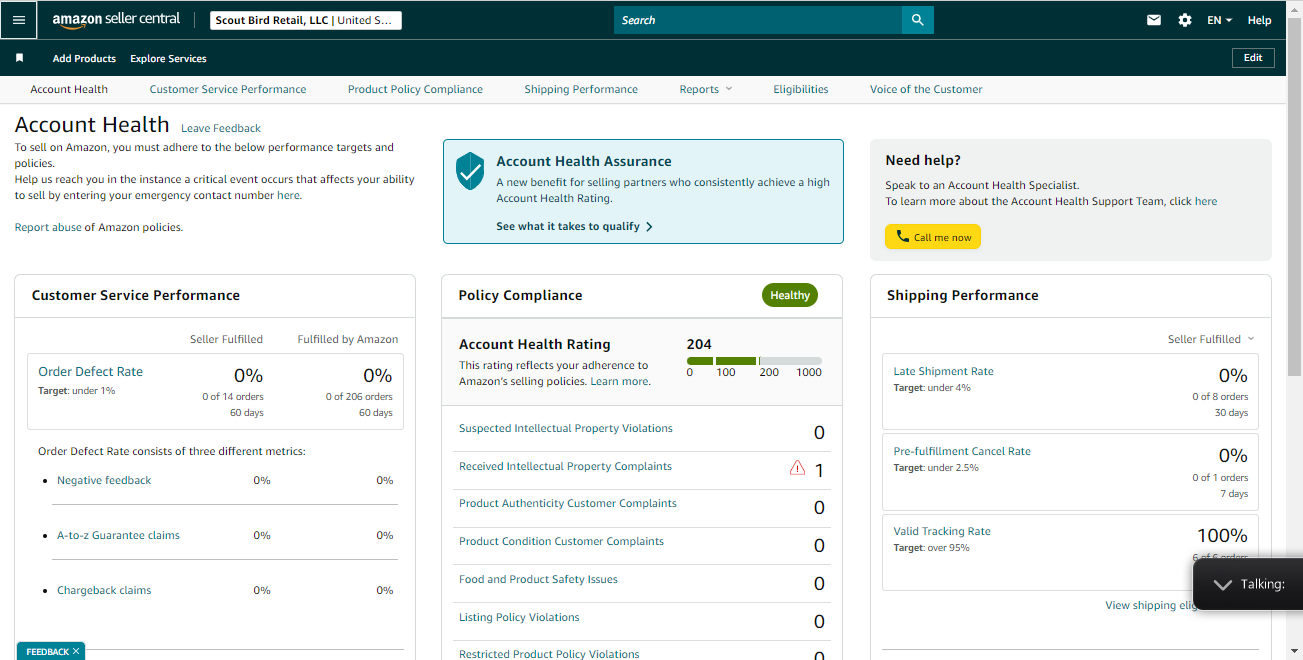
Task: Open the mail messages icon
Action: (x=1154, y=20)
